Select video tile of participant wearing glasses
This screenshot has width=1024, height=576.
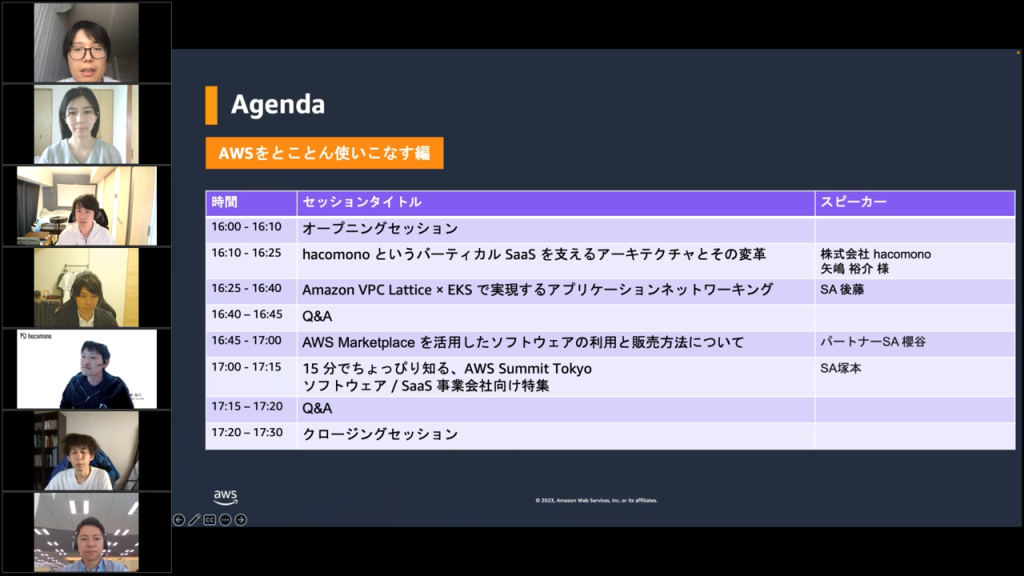pyautogui.click(x=87, y=42)
